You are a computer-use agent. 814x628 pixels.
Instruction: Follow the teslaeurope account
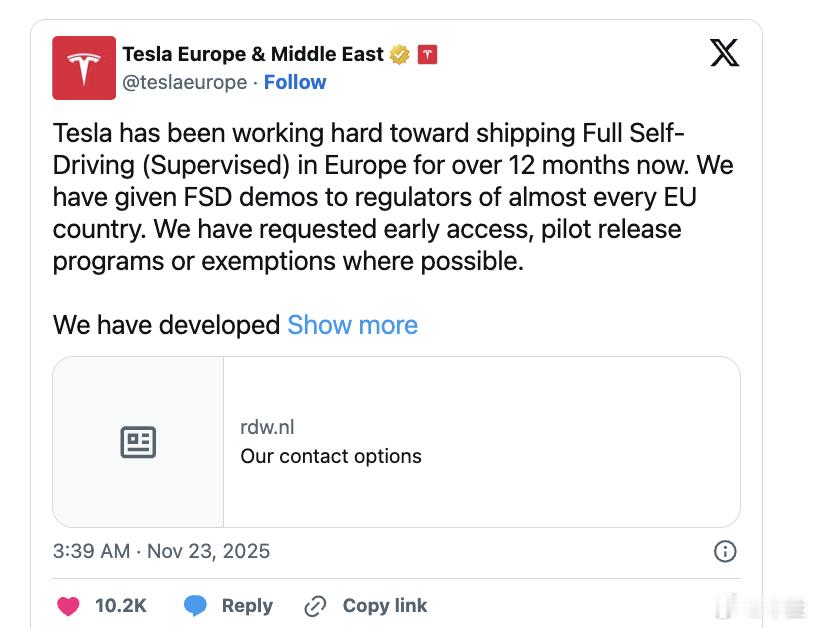(295, 82)
